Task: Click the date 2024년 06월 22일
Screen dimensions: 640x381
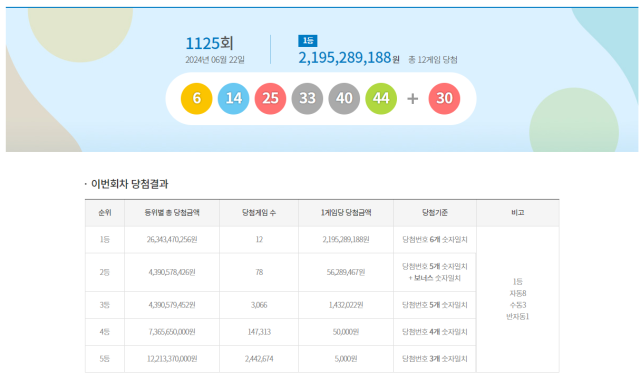Action: point(215,60)
